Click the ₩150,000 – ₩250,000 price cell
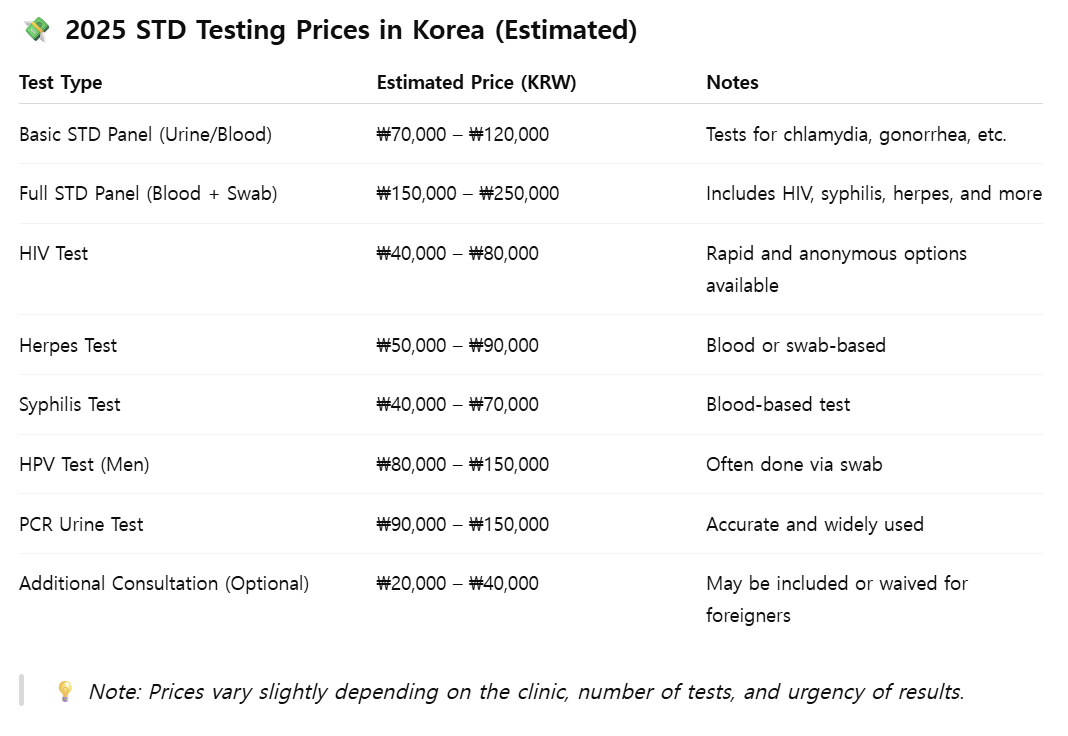The image size is (1068, 736). click(x=468, y=193)
